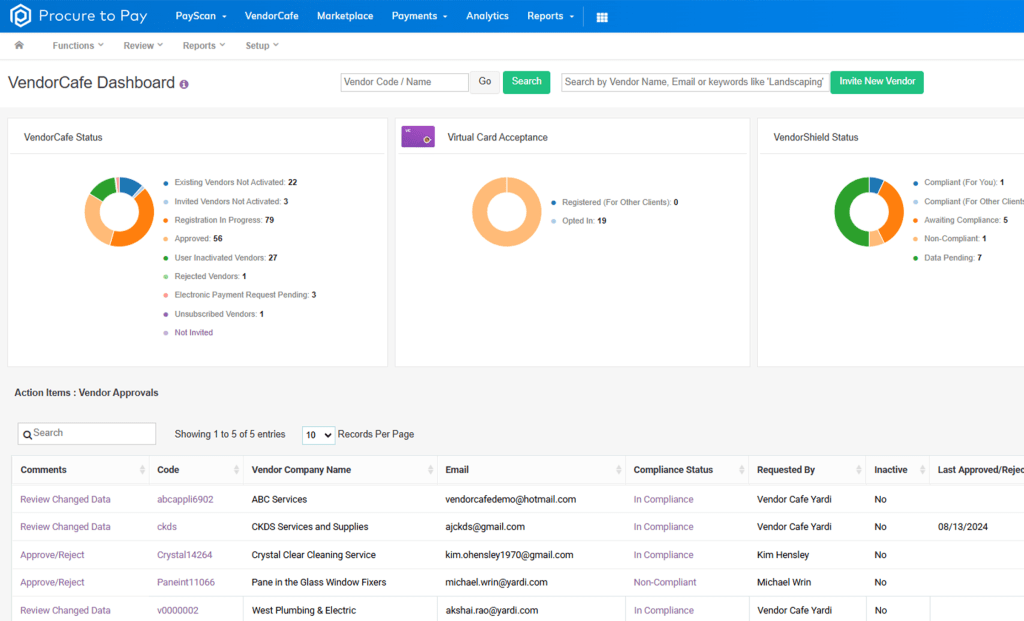
Task: Expand the Functions submenu
Action: tap(78, 45)
